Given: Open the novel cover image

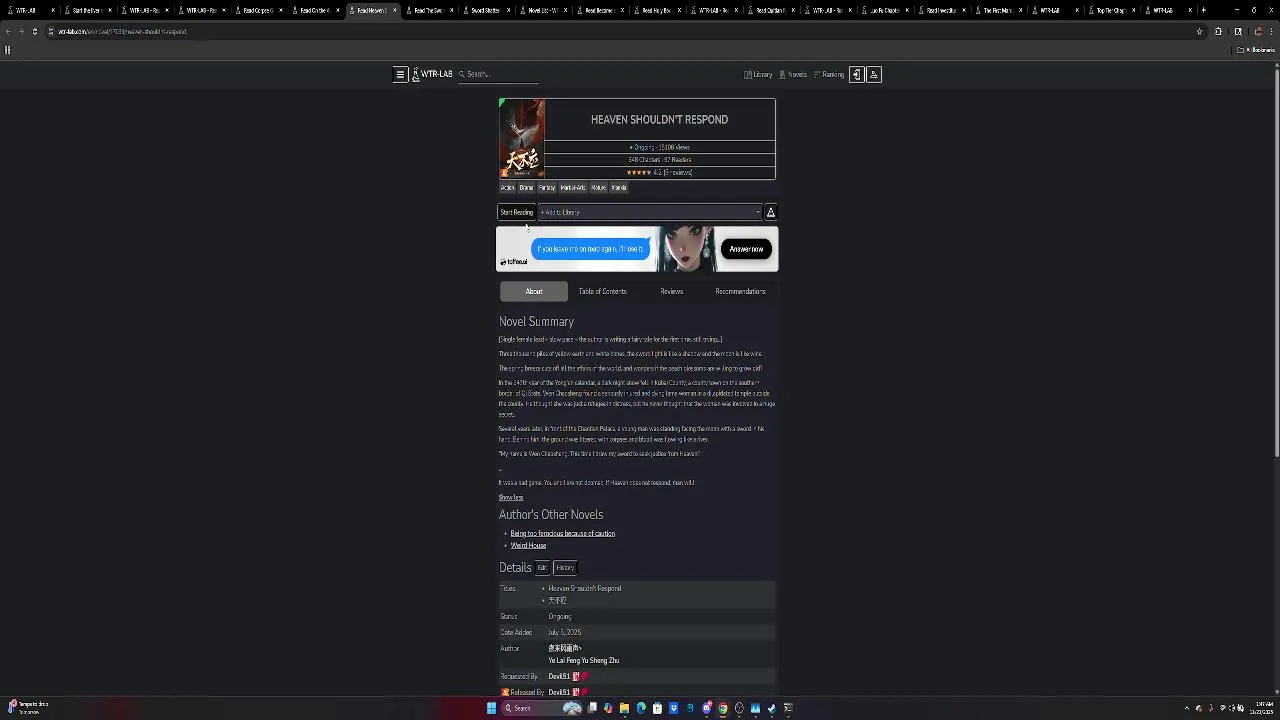Looking at the screenshot, I should point(522,139).
